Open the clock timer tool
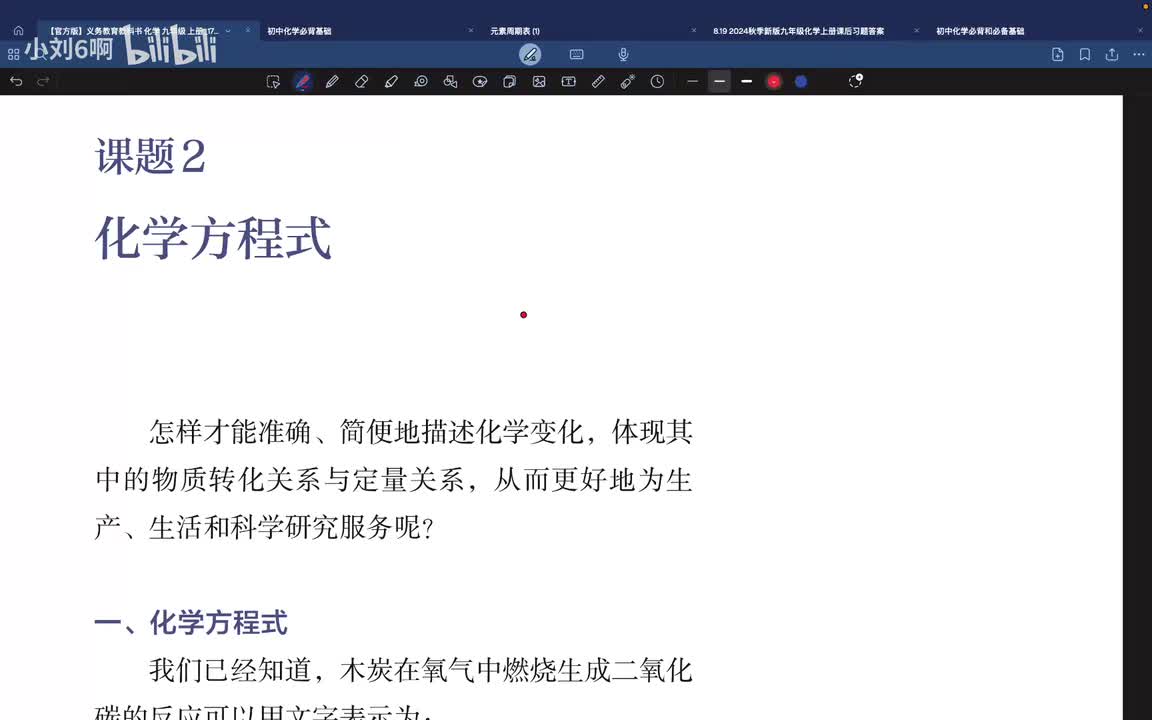 (658, 82)
